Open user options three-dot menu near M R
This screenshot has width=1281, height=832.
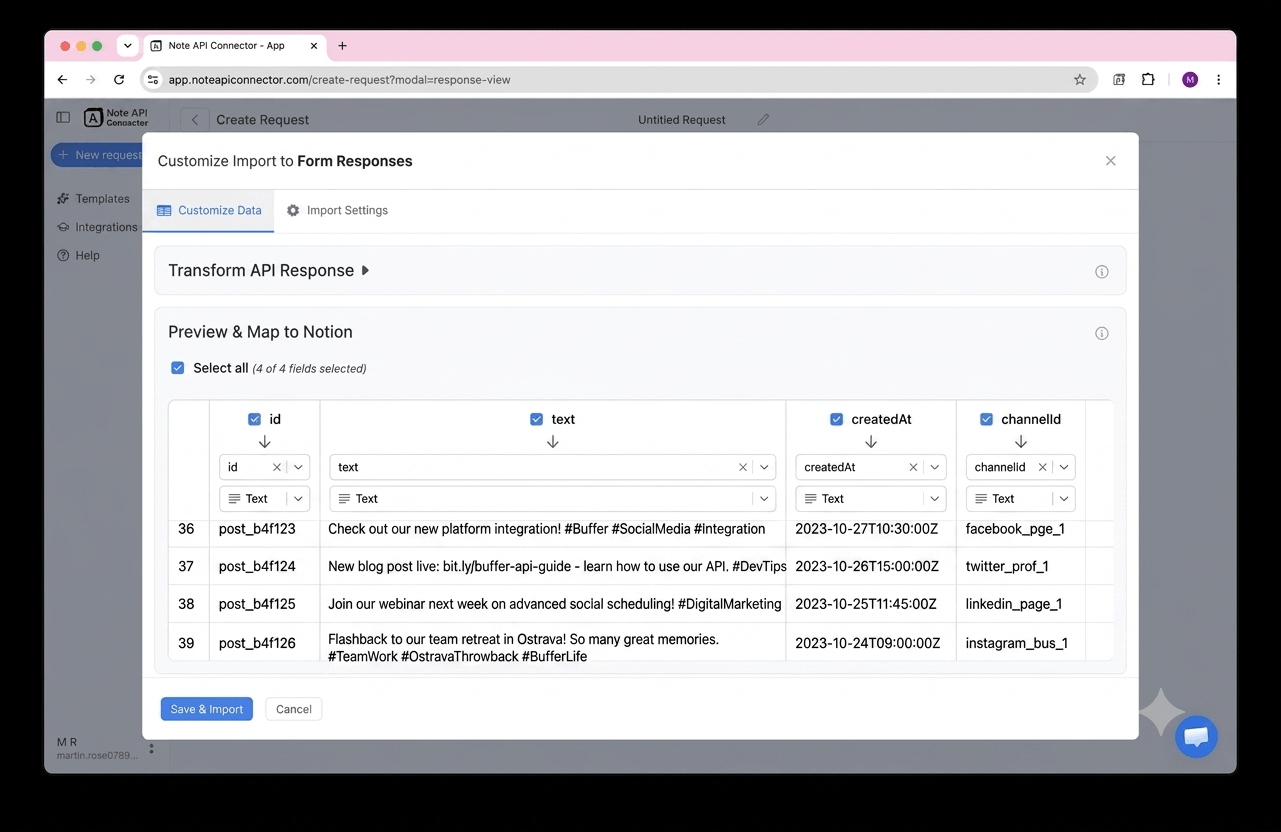coord(151,748)
